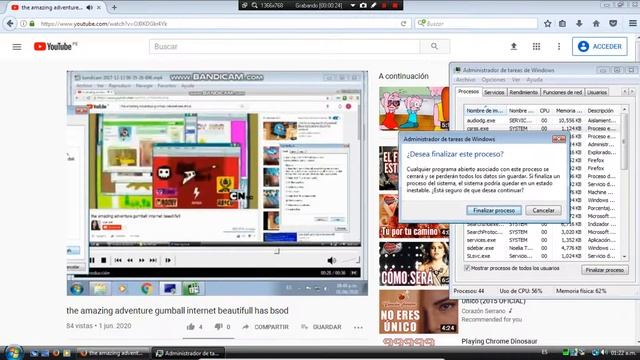640x360 pixels.
Task: Select the sidebar.exe process row
Action: click(542, 248)
